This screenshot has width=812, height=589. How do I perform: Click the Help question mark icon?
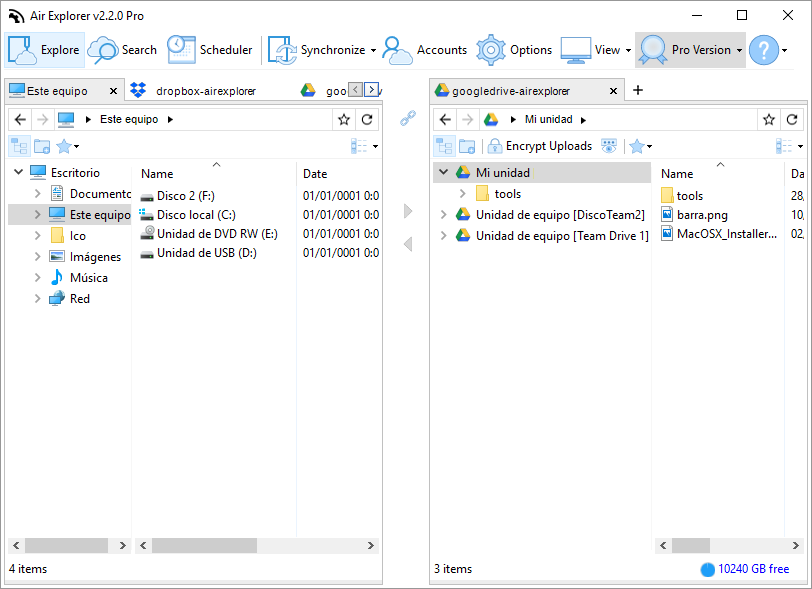764,50
